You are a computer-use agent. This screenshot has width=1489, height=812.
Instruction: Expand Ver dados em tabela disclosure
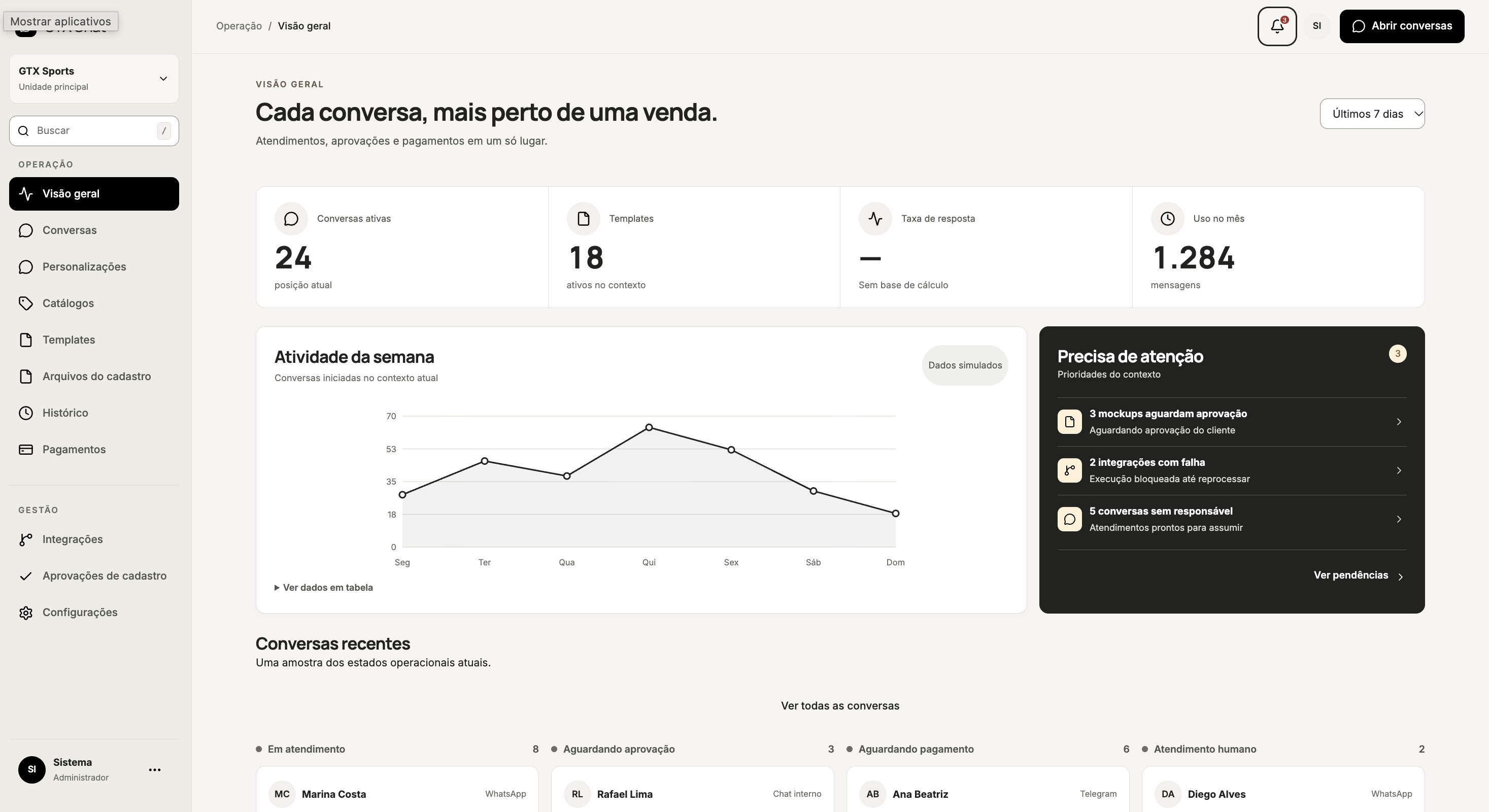pos(324,588)
